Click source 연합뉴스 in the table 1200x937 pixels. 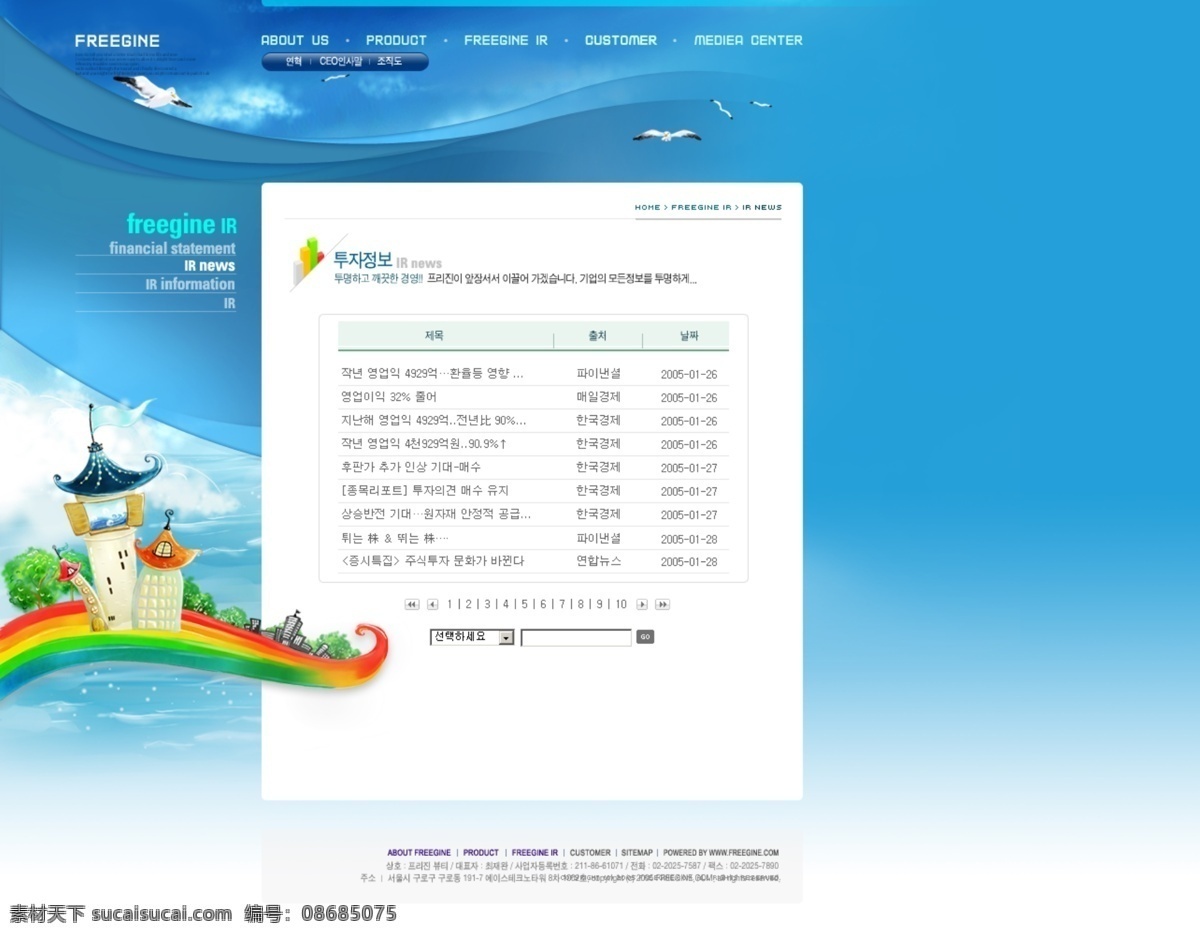[x=598, y=561]
